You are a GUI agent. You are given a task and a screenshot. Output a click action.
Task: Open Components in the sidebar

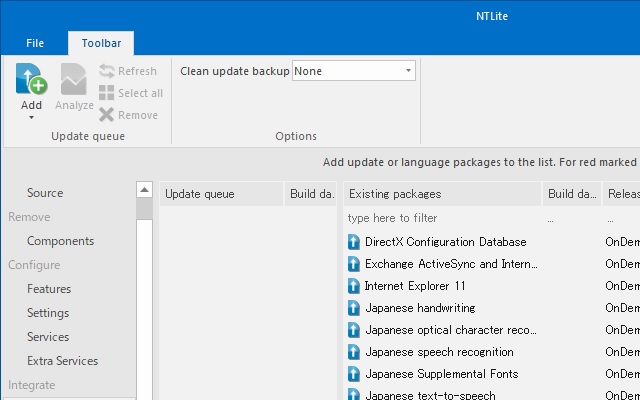(x=60, y=241)
